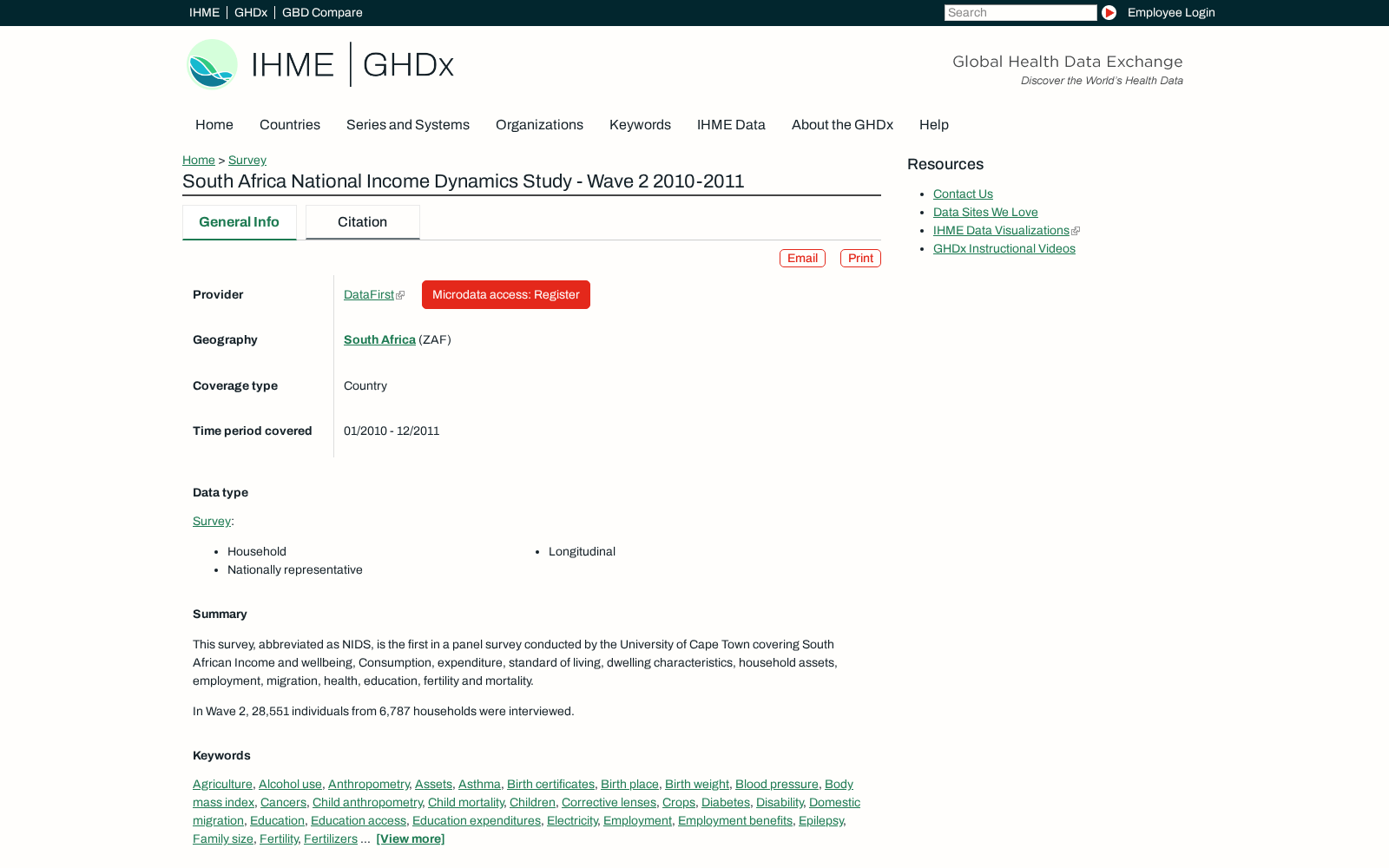Click the Email button
Image resolution: width=1389 pixels, height=868 pixels.
pyautogui.click(x=802, y=259)
